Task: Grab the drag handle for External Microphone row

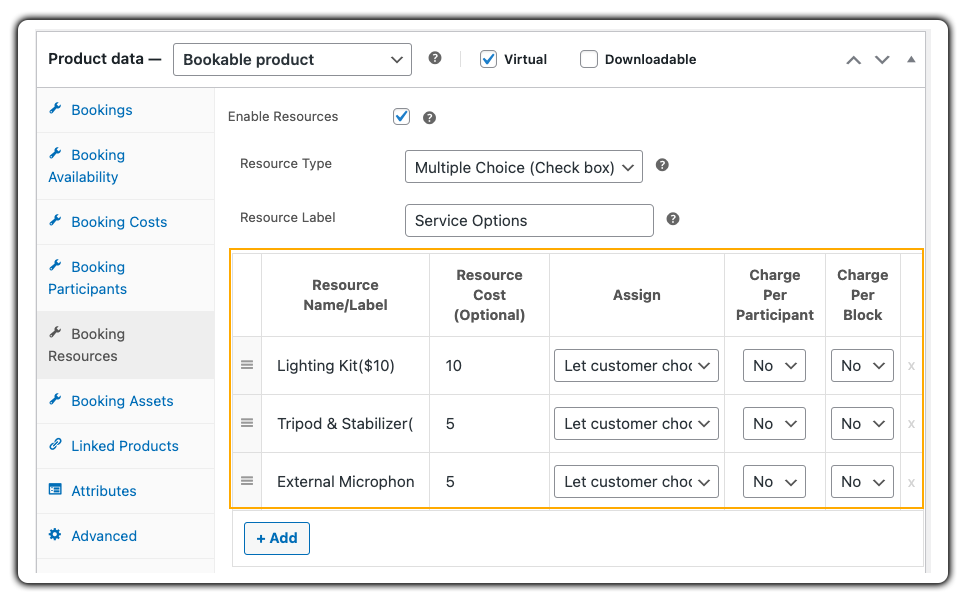Action: click(247, 481)
